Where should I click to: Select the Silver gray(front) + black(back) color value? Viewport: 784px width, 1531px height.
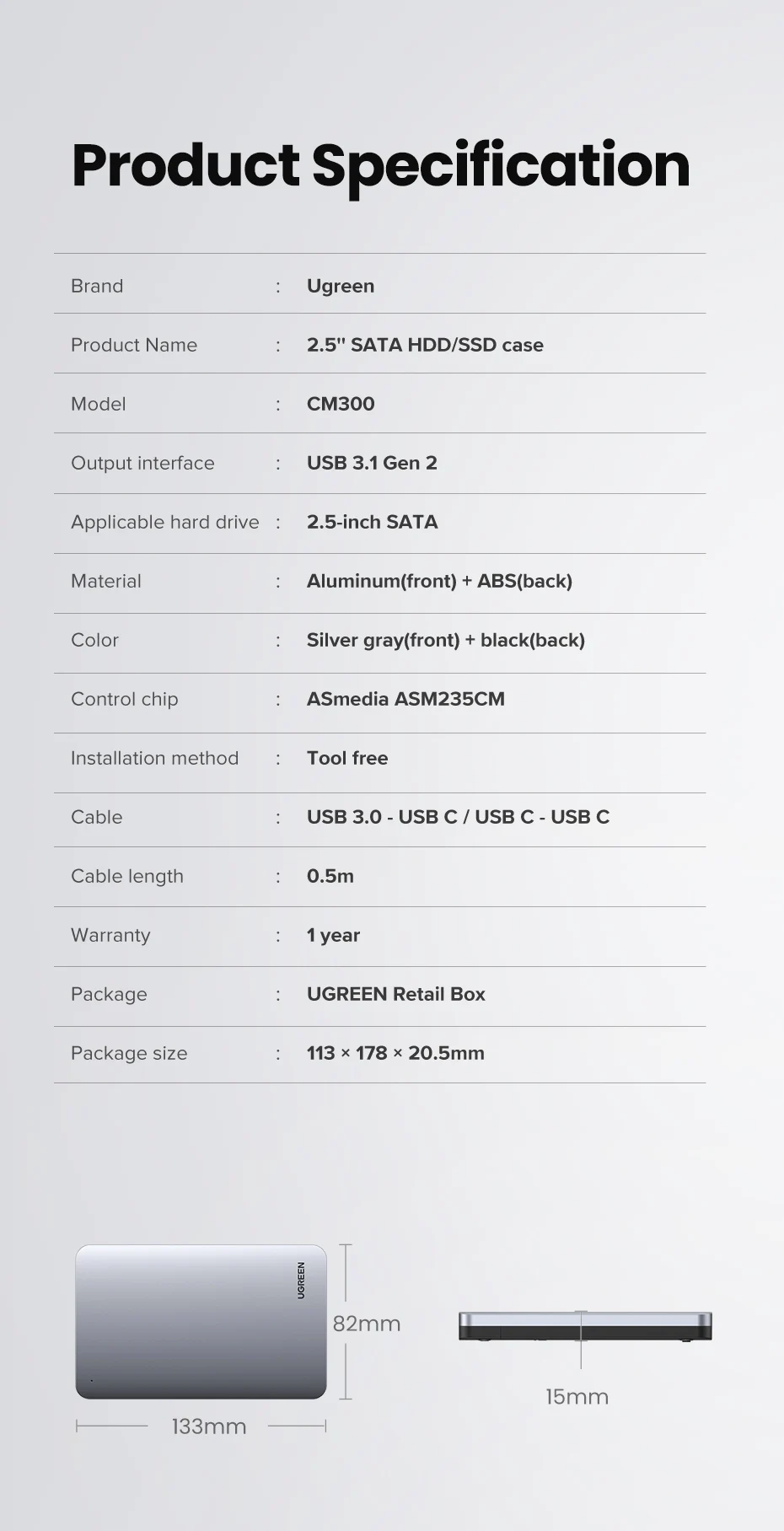[x=445, y=640]
